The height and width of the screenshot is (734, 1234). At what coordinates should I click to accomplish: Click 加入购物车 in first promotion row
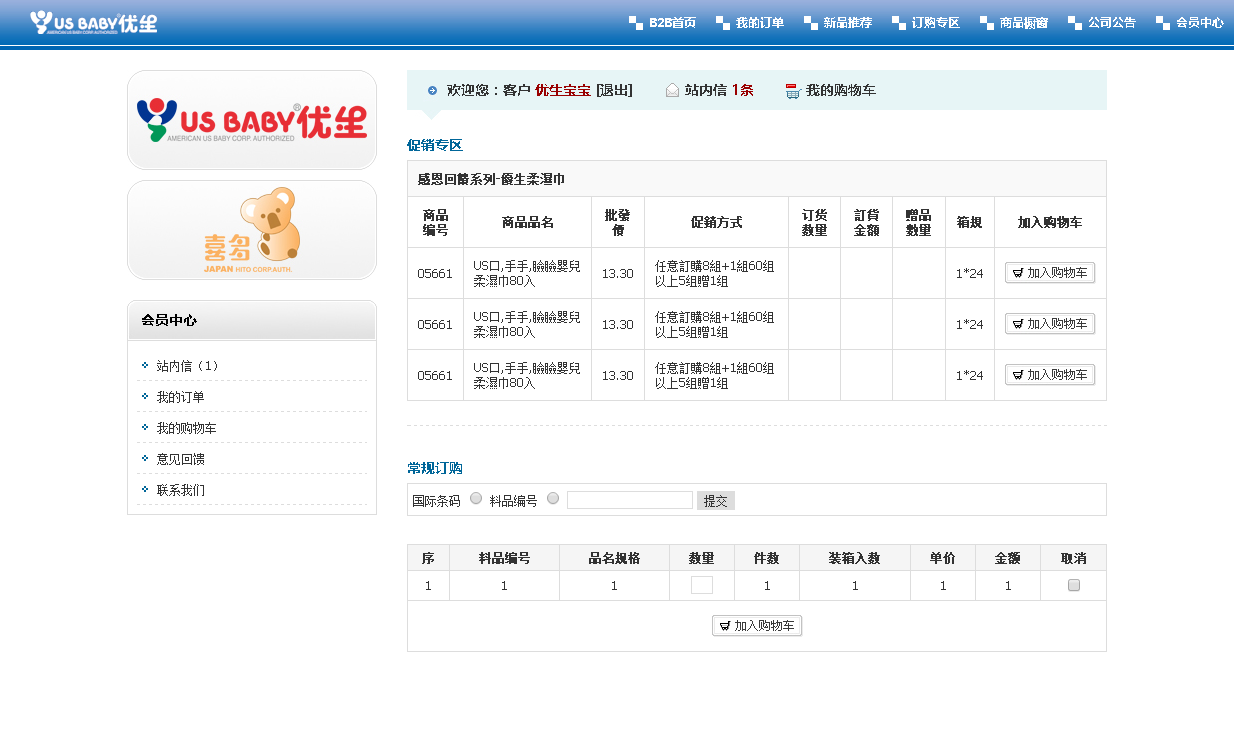pos(1050,273)
